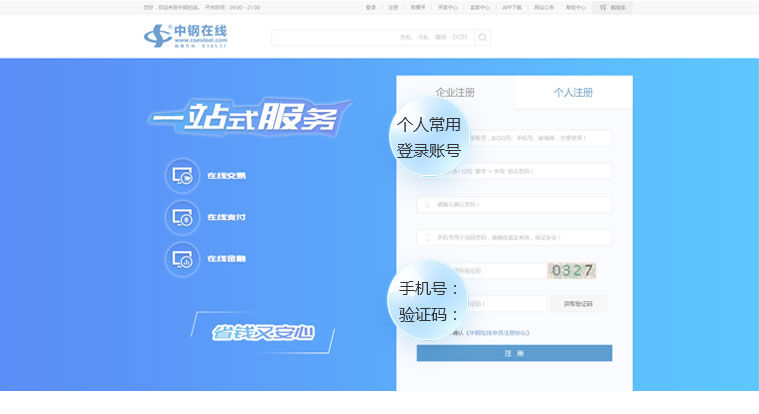The image size is (759, 414).
Task: Open the APP下载 link
Action: coord(512,7)
